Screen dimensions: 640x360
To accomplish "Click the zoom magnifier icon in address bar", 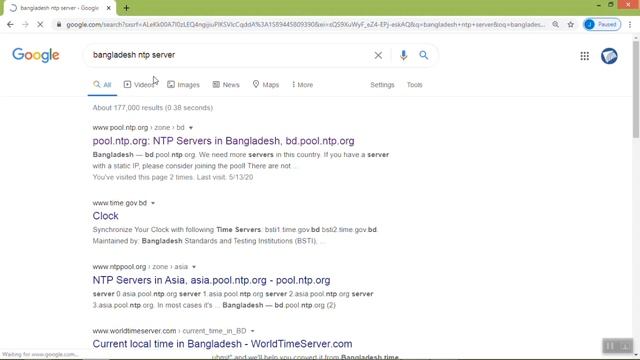I will (556, 24).
